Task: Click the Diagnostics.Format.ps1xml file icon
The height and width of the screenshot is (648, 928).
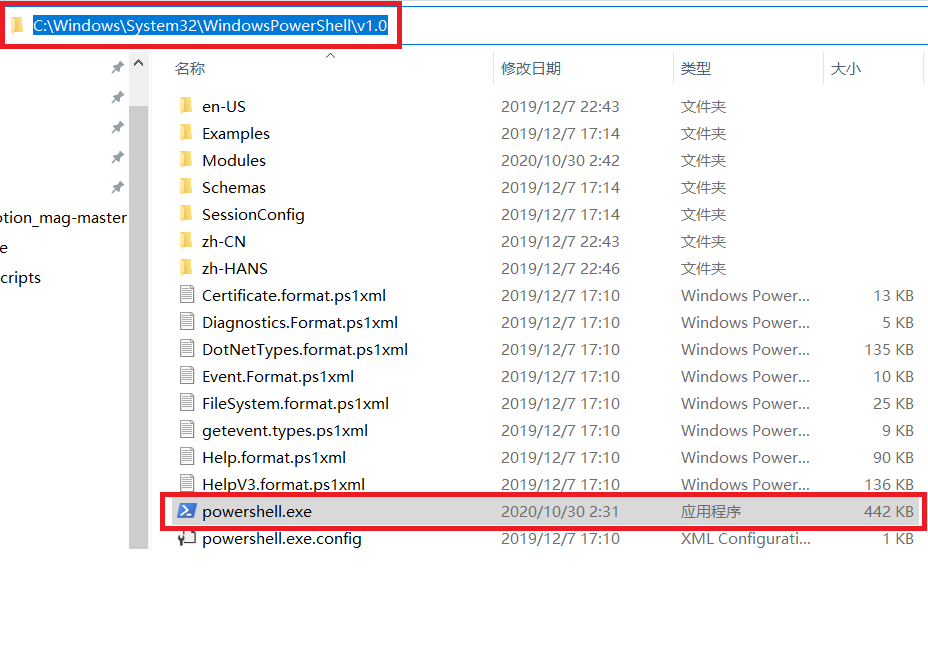Action: (187, 322)
